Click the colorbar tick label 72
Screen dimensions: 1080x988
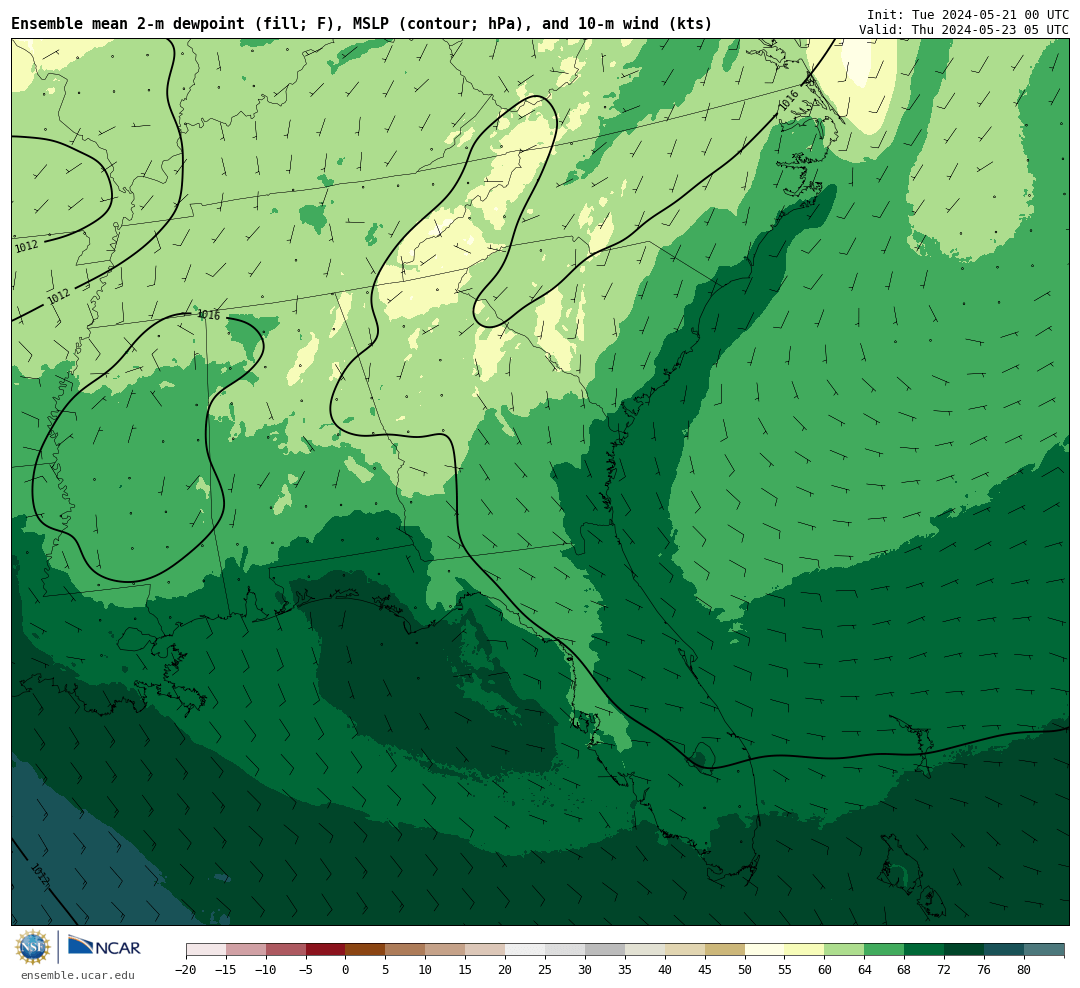pyautogui.click(x=945, y=970)
